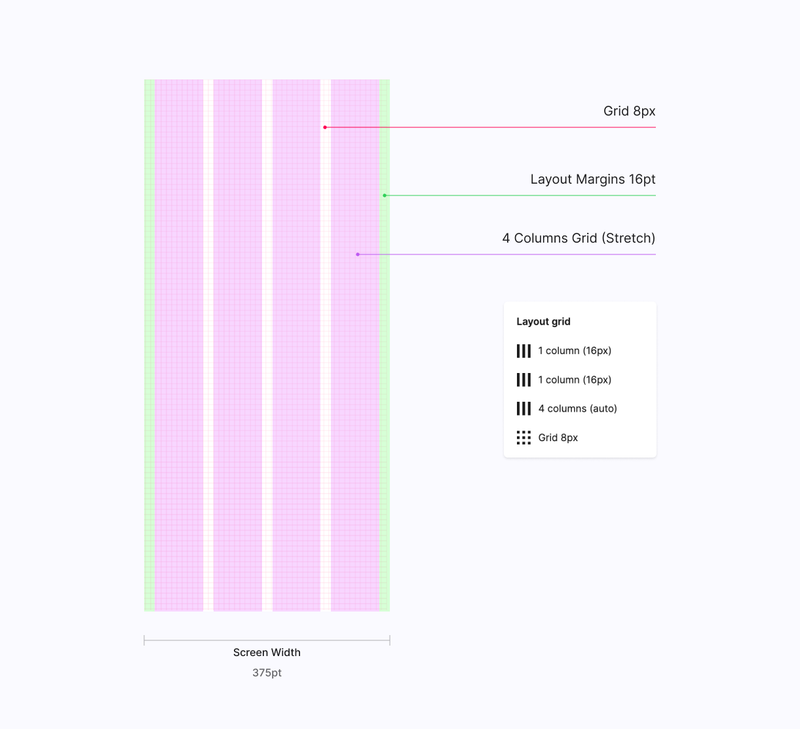
Task: Select the right green margin strip
Action: (x=385, y=345)
